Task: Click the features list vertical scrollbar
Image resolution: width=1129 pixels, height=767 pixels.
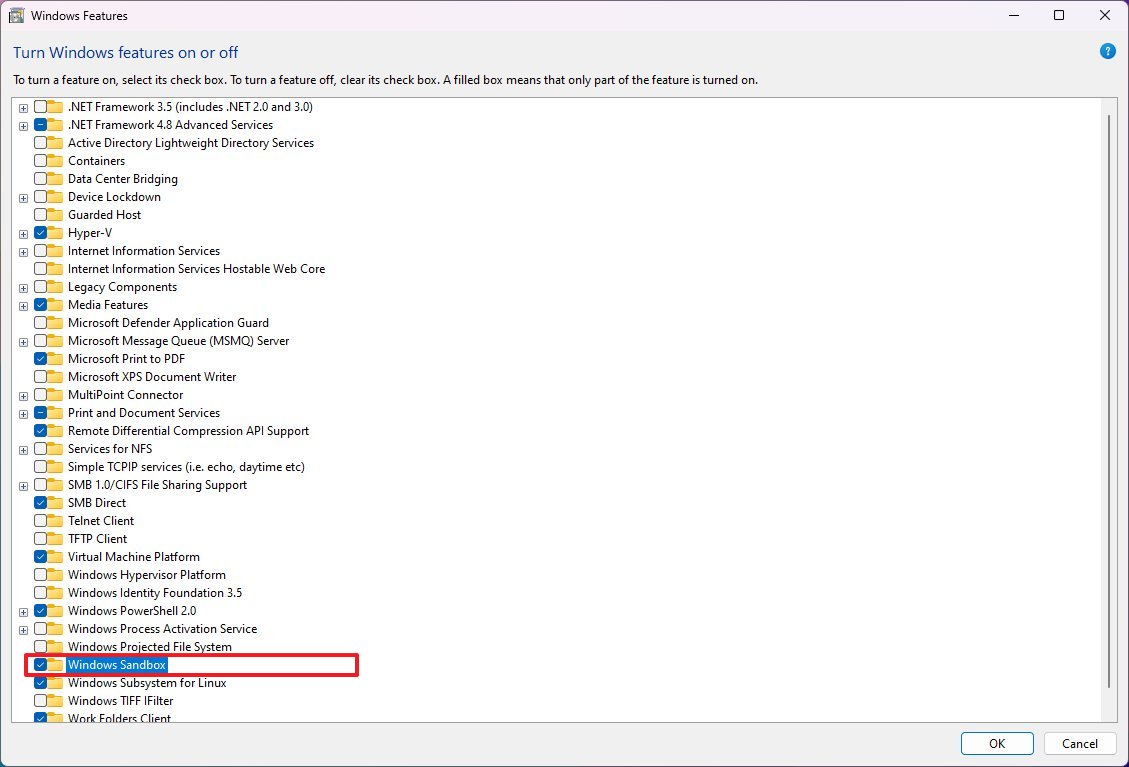Action: click(1109, 400)
